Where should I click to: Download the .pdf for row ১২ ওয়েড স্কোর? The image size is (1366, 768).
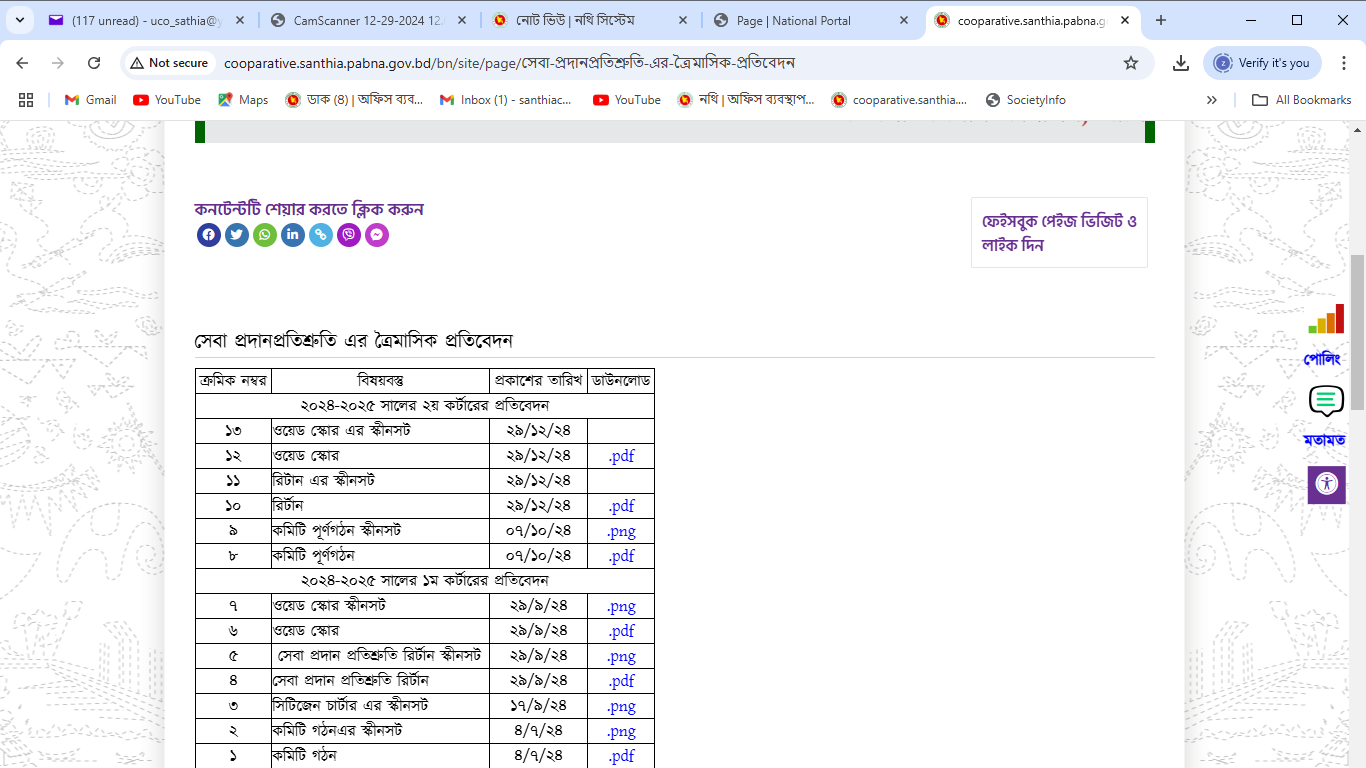click(621, 456)
